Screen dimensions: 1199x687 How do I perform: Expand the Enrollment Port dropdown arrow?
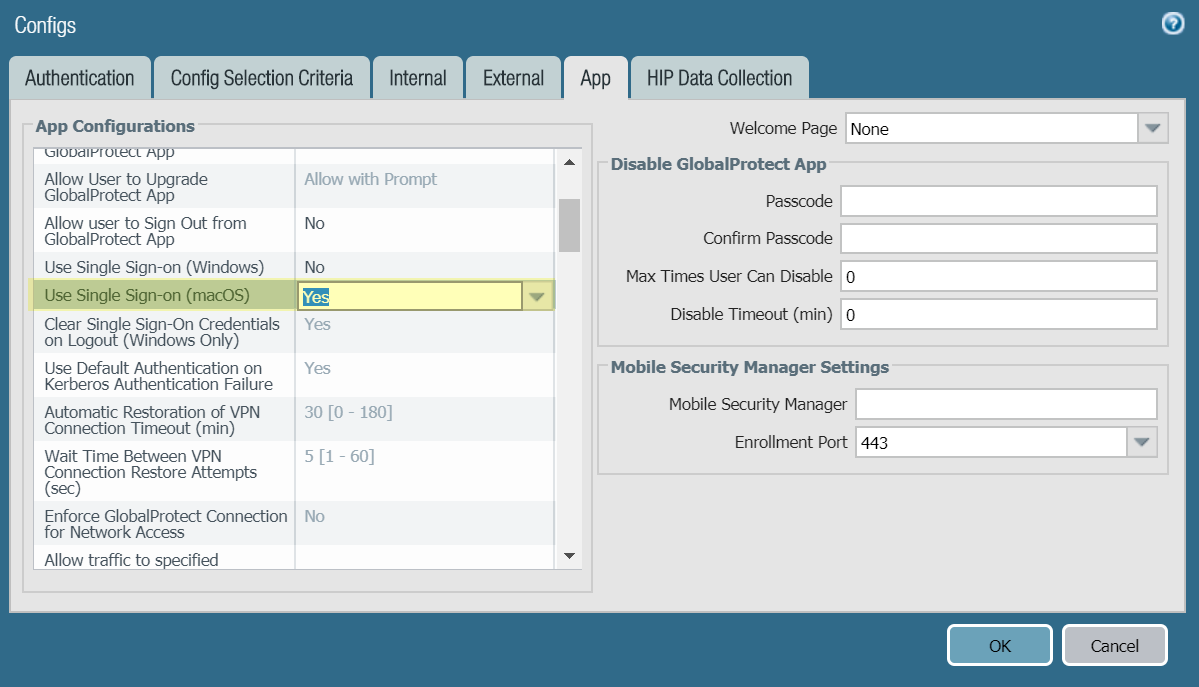1142,442
